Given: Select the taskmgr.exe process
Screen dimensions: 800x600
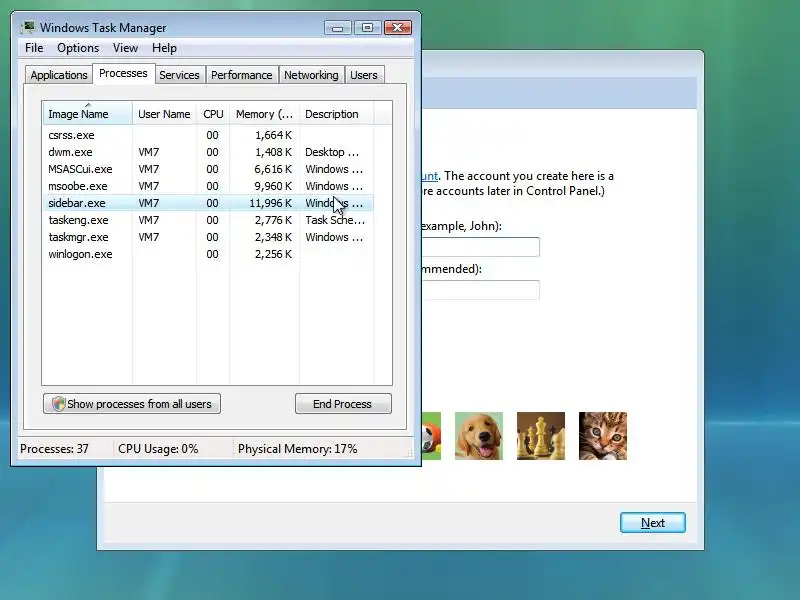Looking at the screenshot, I should tap(208, 237).
